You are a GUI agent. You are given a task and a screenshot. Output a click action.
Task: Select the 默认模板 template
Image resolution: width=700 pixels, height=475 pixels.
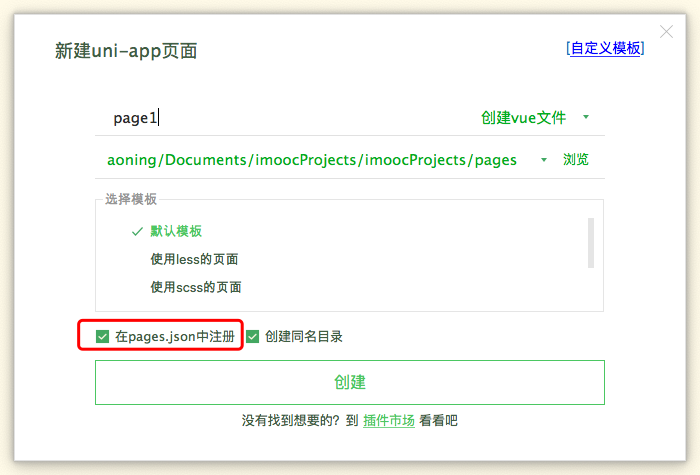tap(176, 231)
